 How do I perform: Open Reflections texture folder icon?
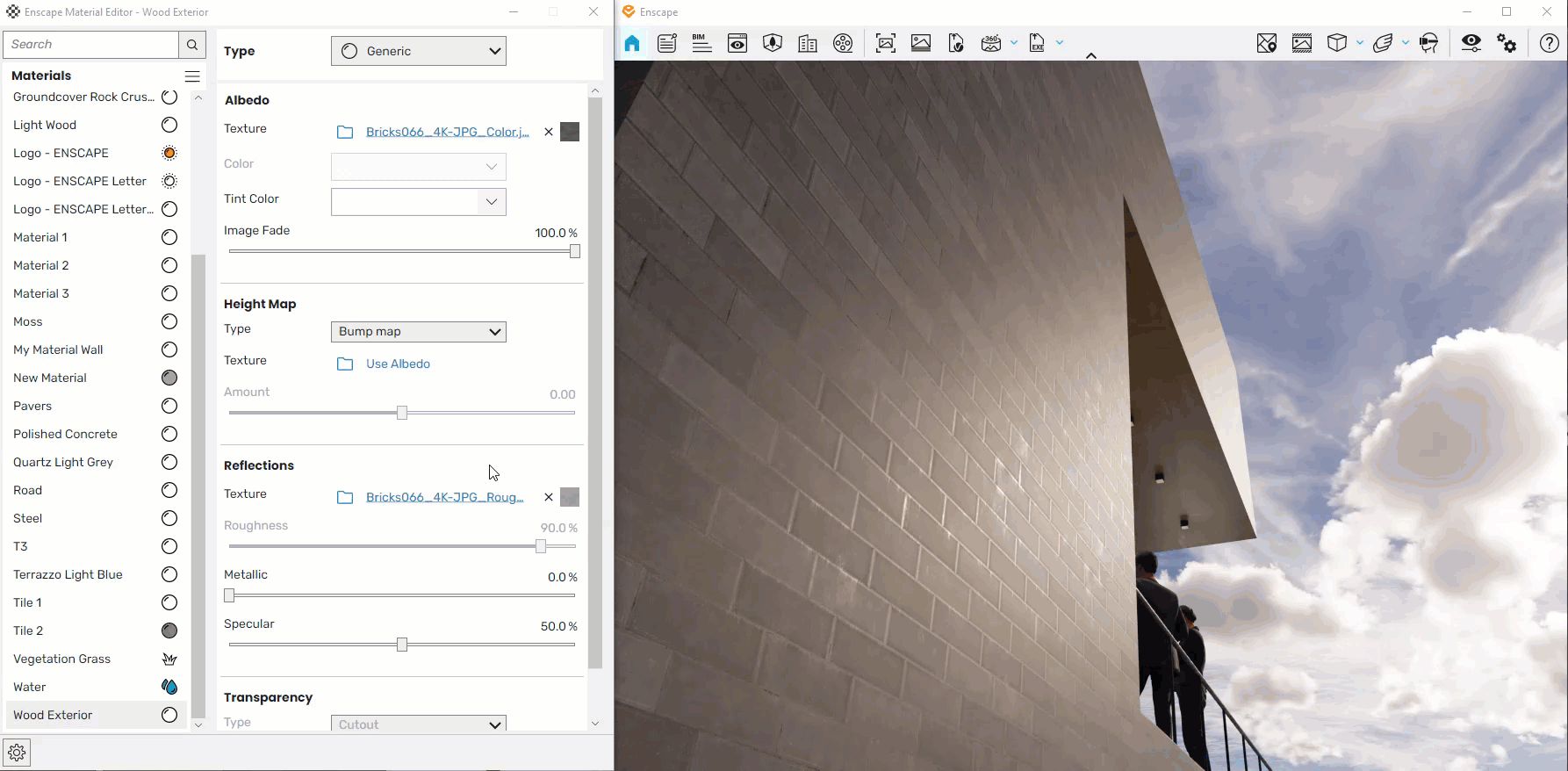(x=345, y=497)
